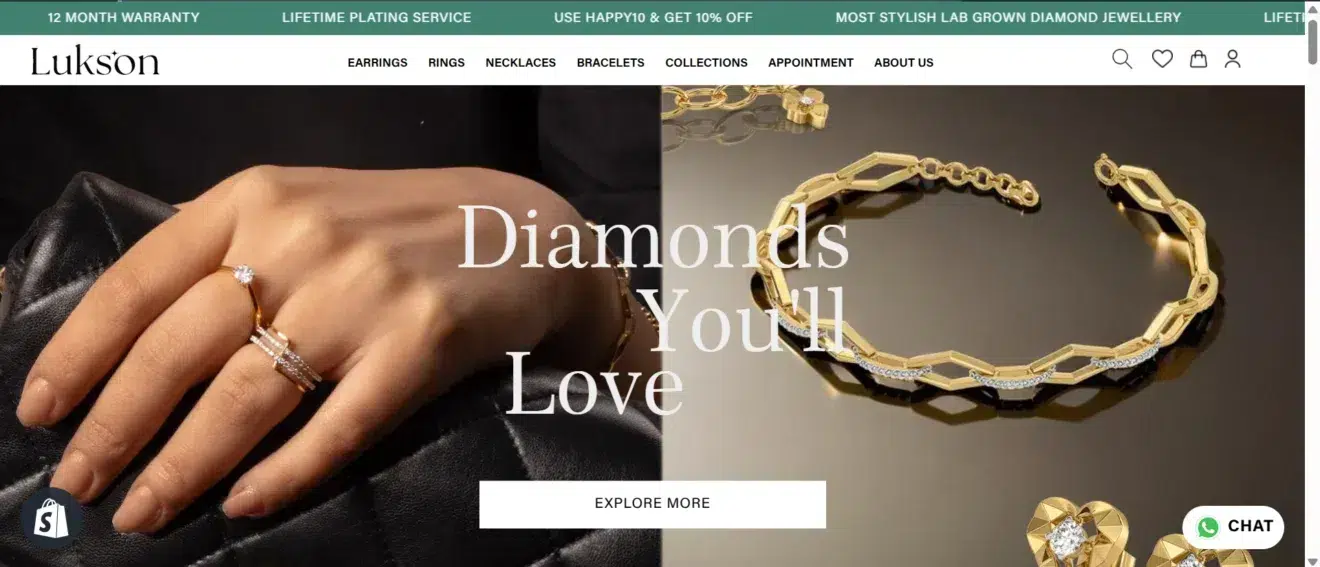Open the RINGS menu
This screenshot has width=1320, height=567.
point(446,62)
